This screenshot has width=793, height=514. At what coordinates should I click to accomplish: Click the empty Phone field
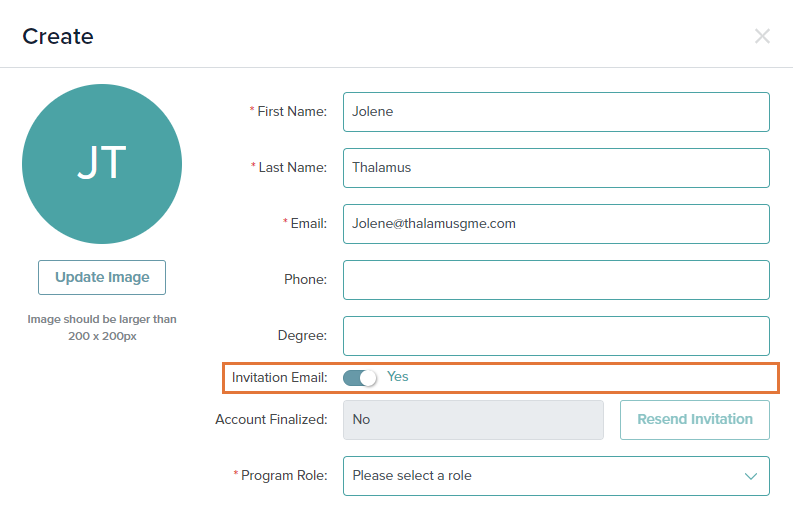tap(556, 280)
